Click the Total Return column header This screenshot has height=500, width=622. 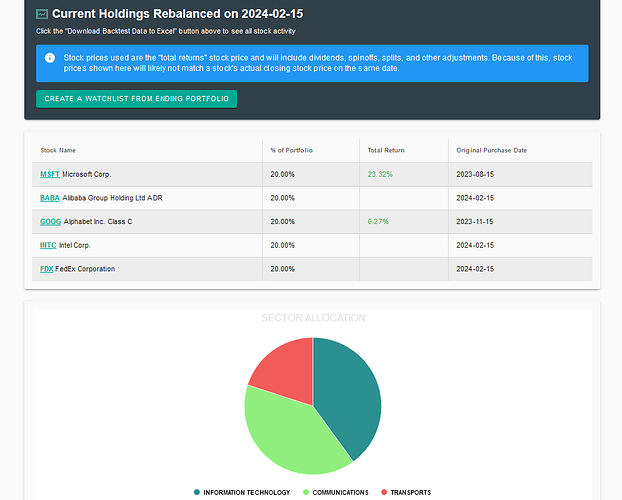(x=386, y=150)
